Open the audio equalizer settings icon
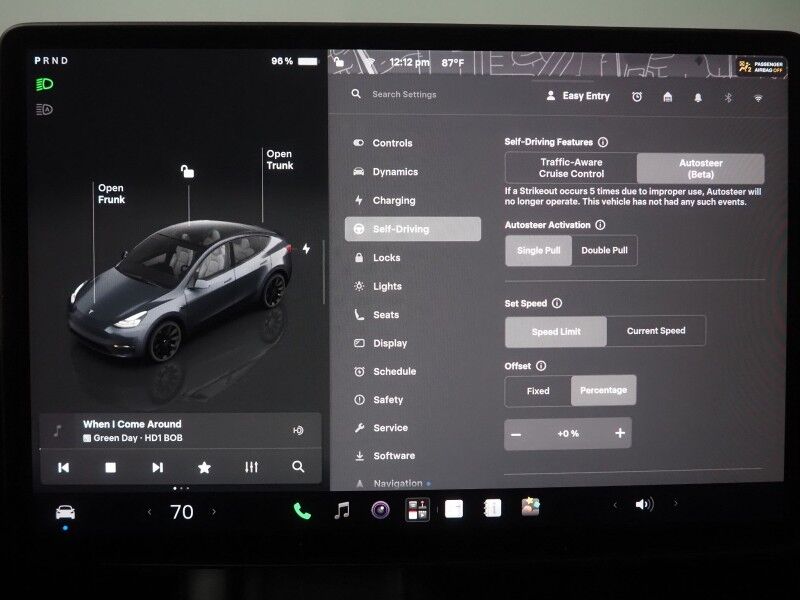Viewport: 800px width, 600px height. [x=251, y=467]
